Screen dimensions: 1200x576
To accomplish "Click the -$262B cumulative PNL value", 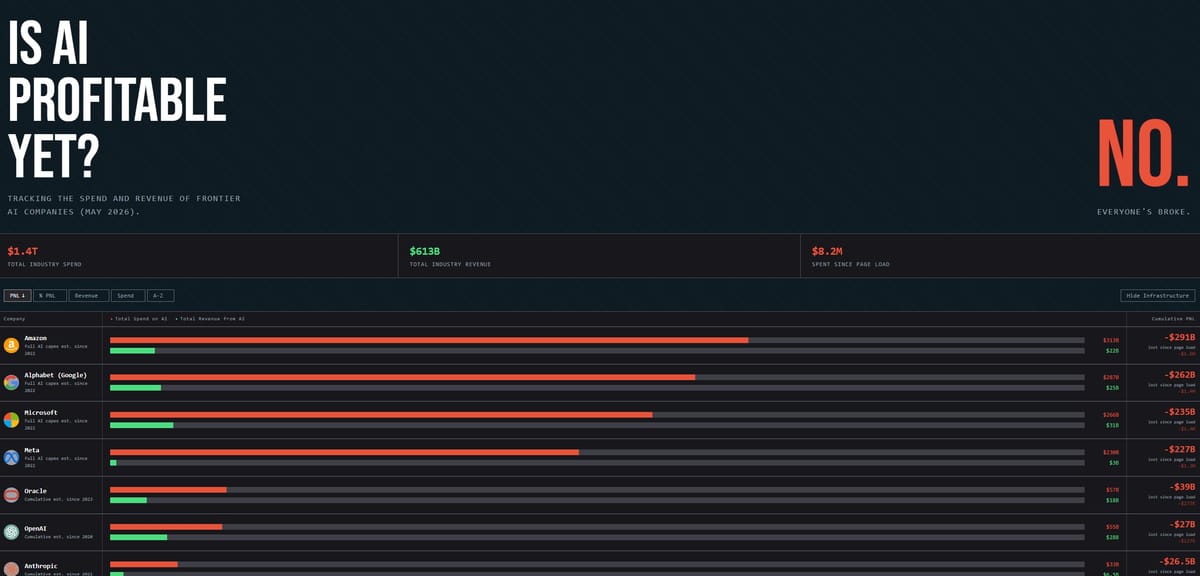I will 1179,375.
